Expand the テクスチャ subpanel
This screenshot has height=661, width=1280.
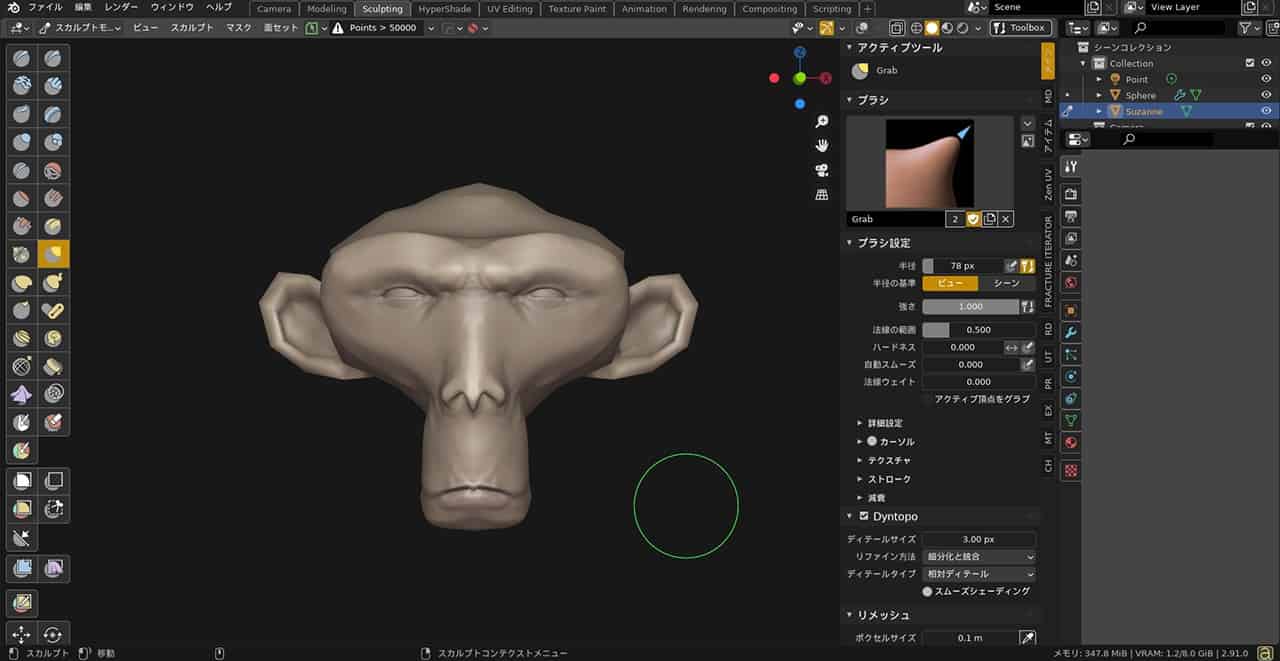point(884,460)
